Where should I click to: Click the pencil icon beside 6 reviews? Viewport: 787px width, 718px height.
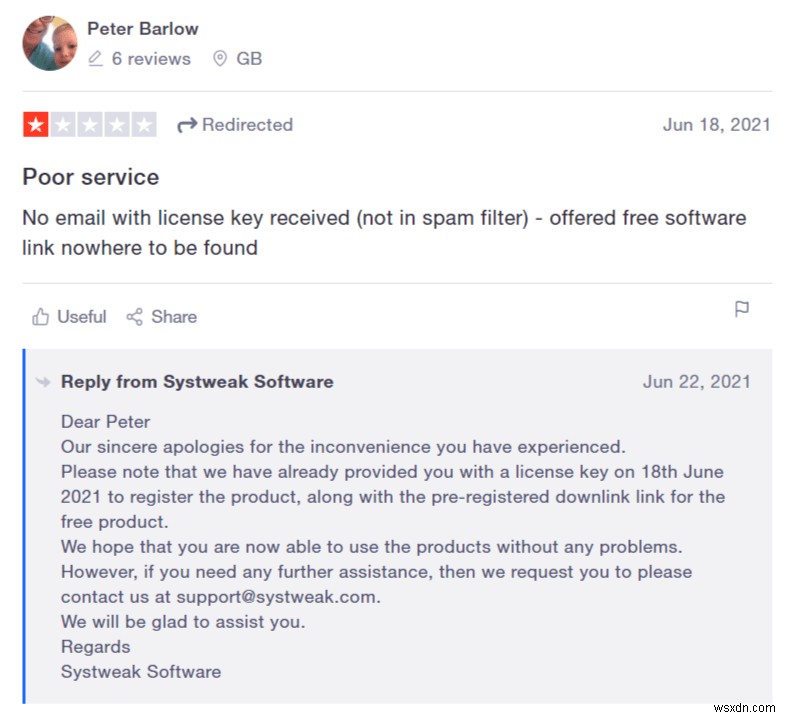pyautogui.click(x=96, y=59)
